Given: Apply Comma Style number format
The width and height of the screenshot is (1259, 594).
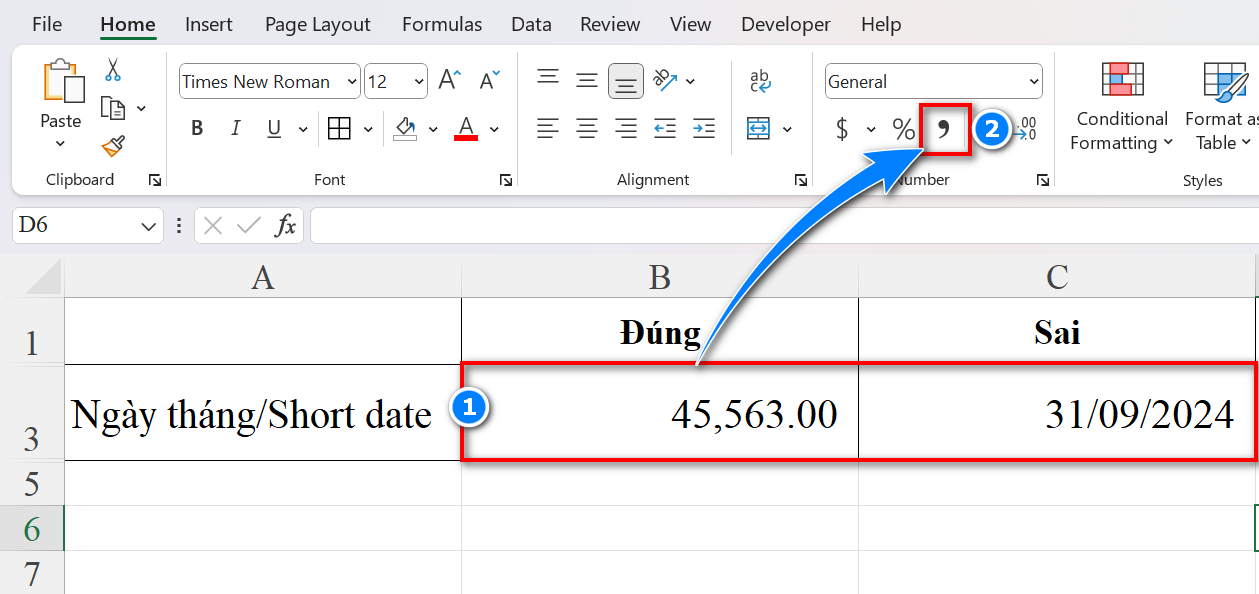Looking at the screenshot, I should (943, 129).
